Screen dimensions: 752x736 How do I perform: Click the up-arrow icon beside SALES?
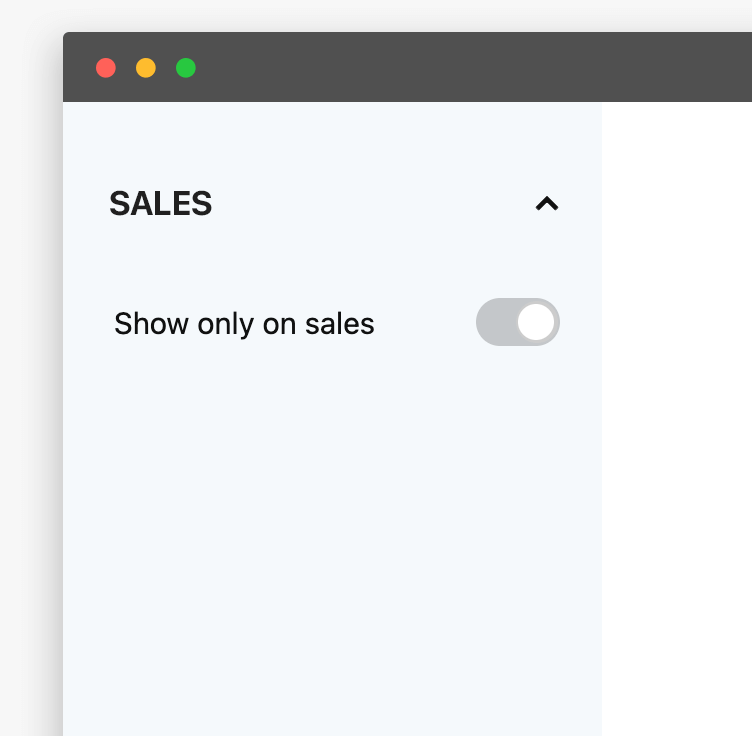(546, 204)
